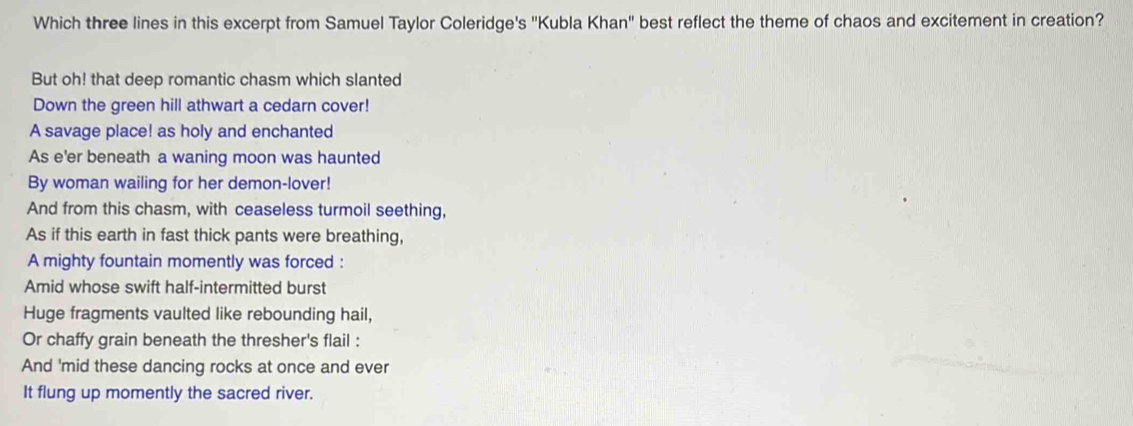This screenshot has height=426, width=1133.
Task: Click the bold word 'three' in the question
Action: point(107,21)
